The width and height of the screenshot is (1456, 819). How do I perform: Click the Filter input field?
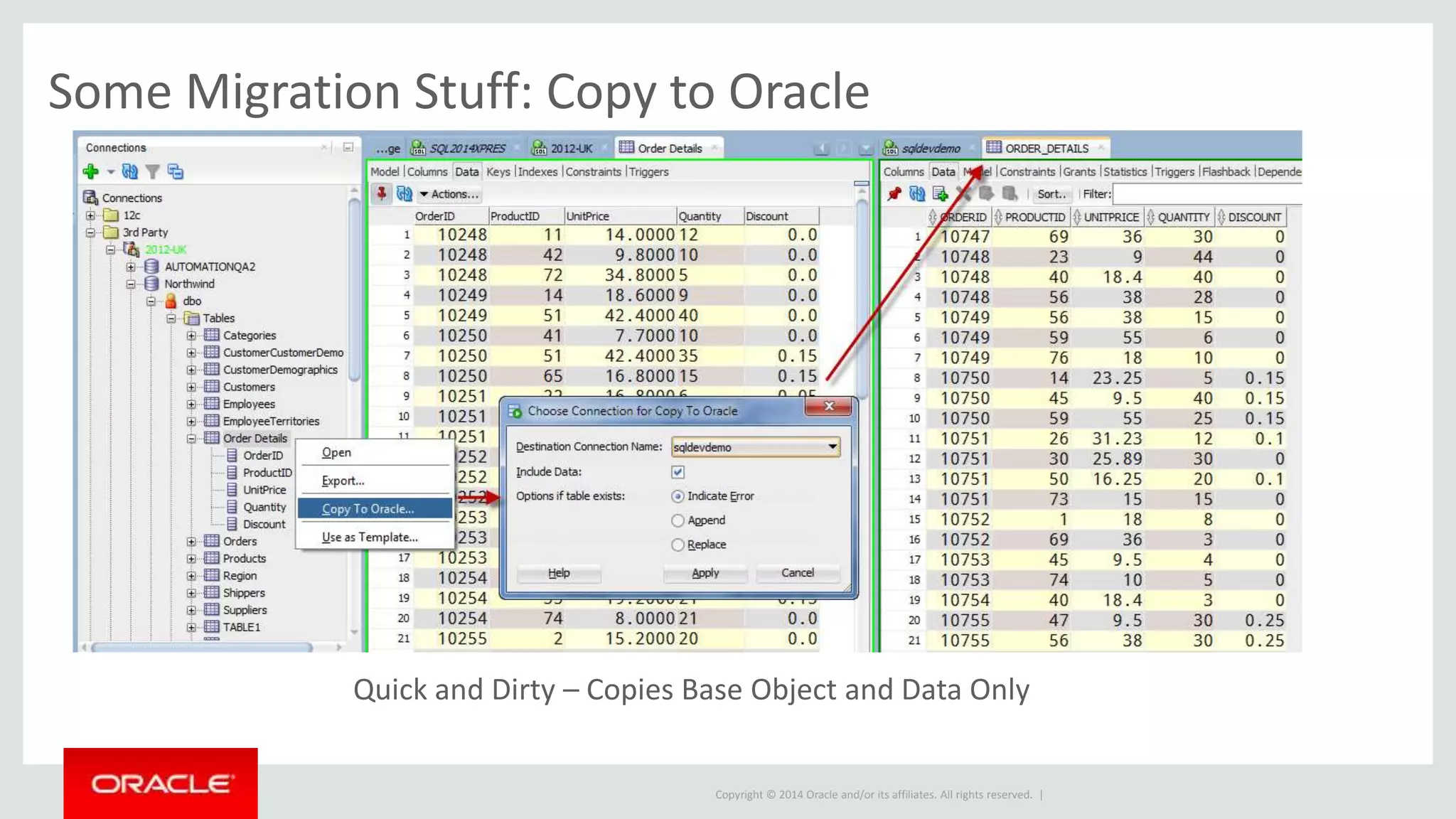1207,194
